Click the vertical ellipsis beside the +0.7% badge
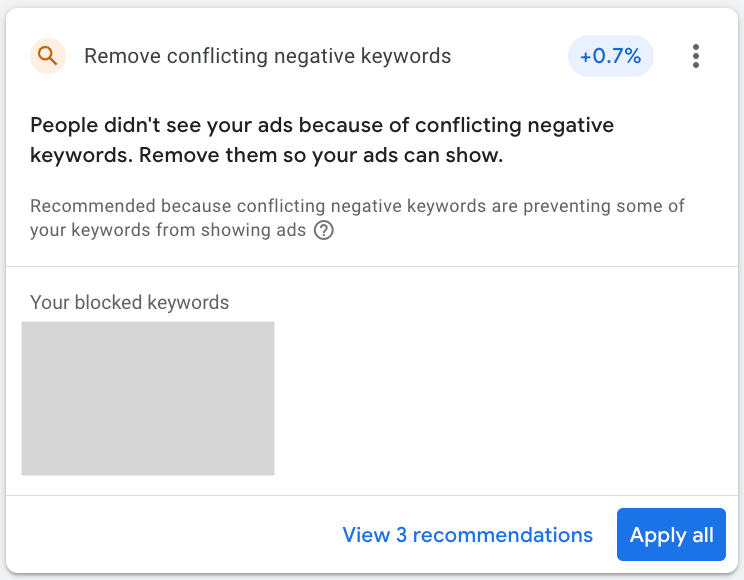 [x=696, y=56]
